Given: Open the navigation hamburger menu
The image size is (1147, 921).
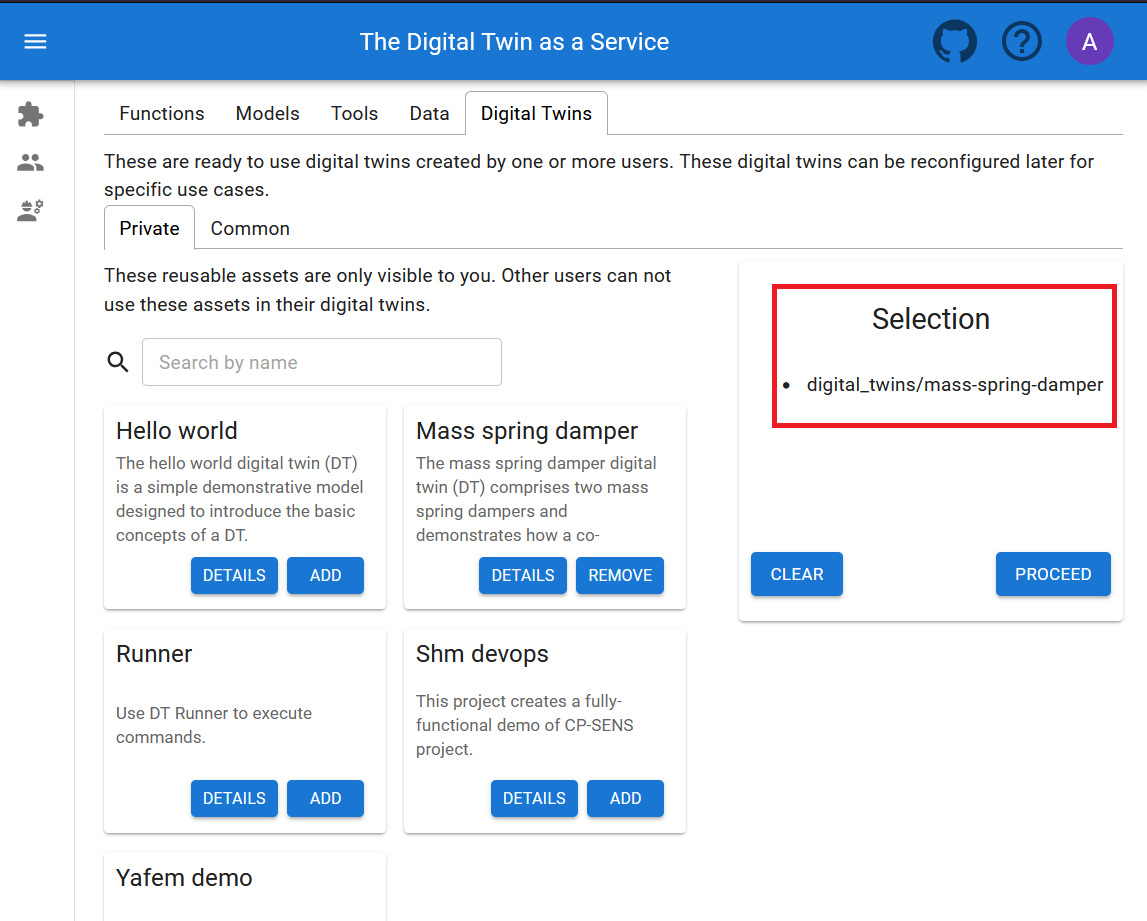Looking at the screenshot, I should coord(35,41).
